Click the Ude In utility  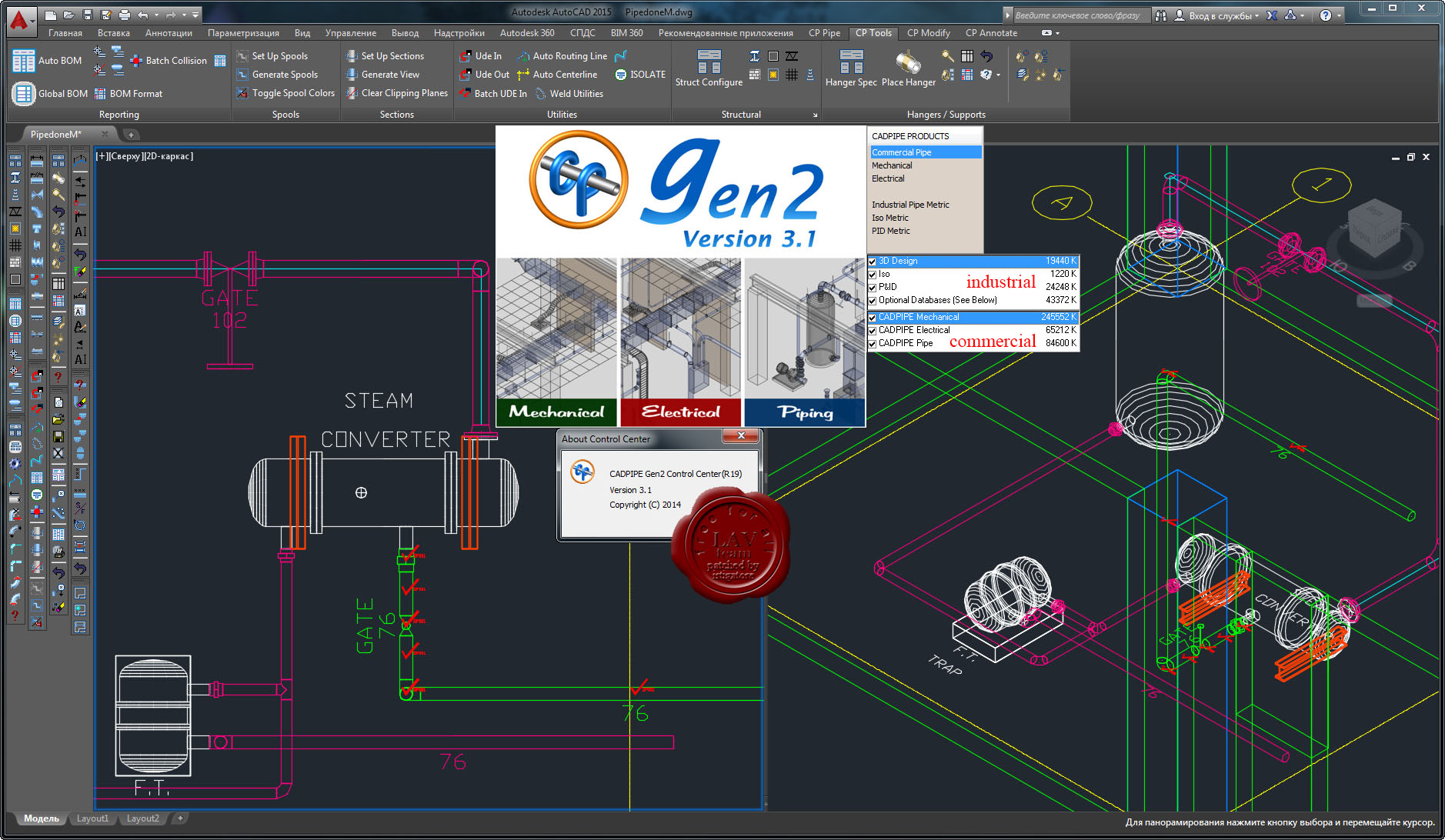point(480,56)
